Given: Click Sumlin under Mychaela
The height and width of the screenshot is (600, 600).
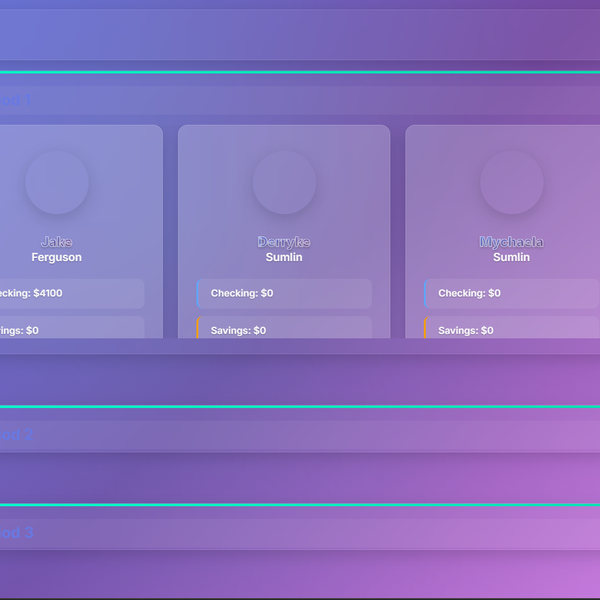Looking at the screenshot, I should coord(511,257).
